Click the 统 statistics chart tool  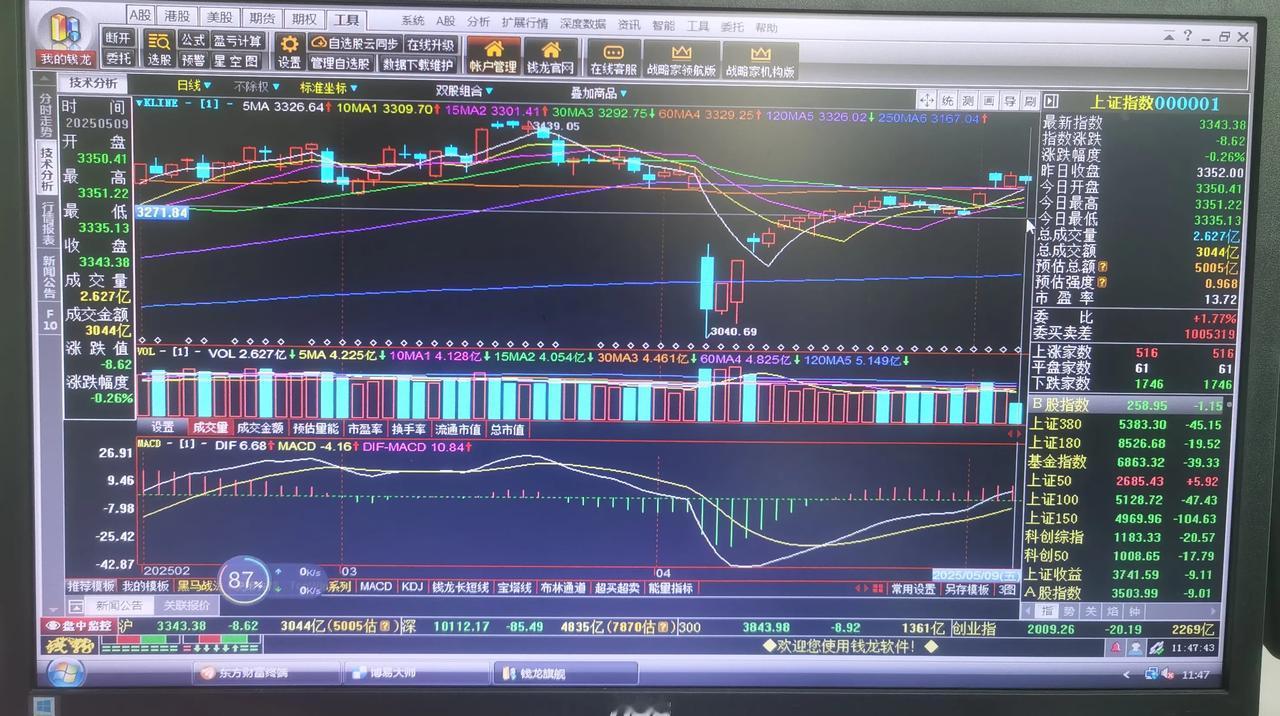click(x=947, y=101)
